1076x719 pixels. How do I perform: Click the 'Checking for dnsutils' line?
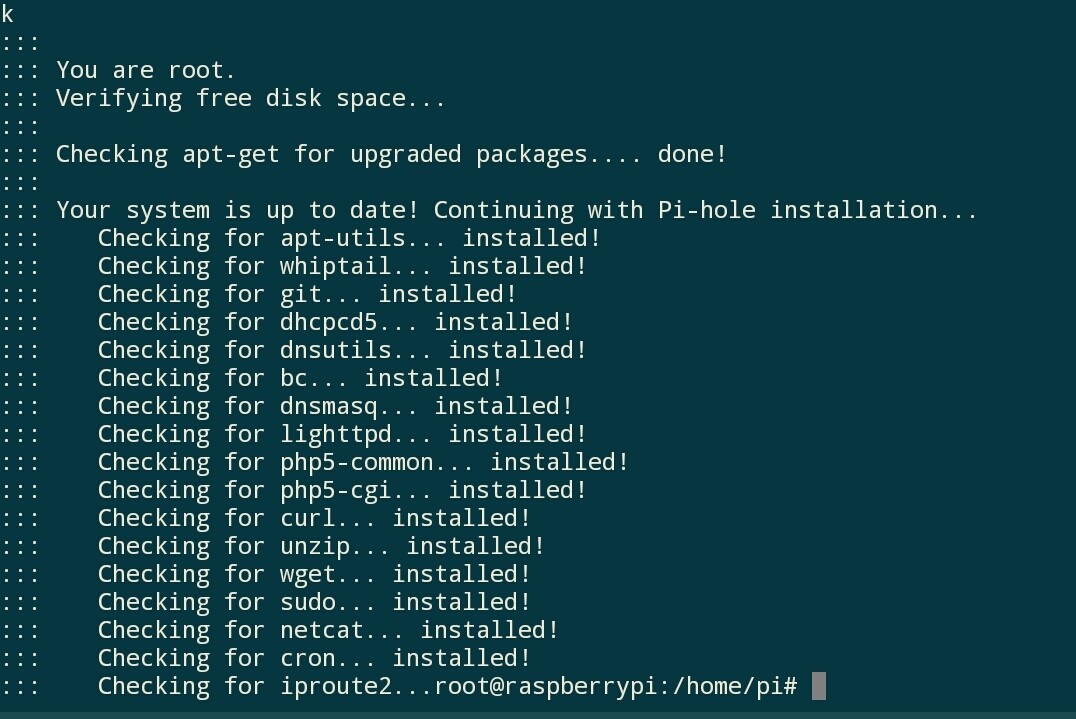(342, 350)
